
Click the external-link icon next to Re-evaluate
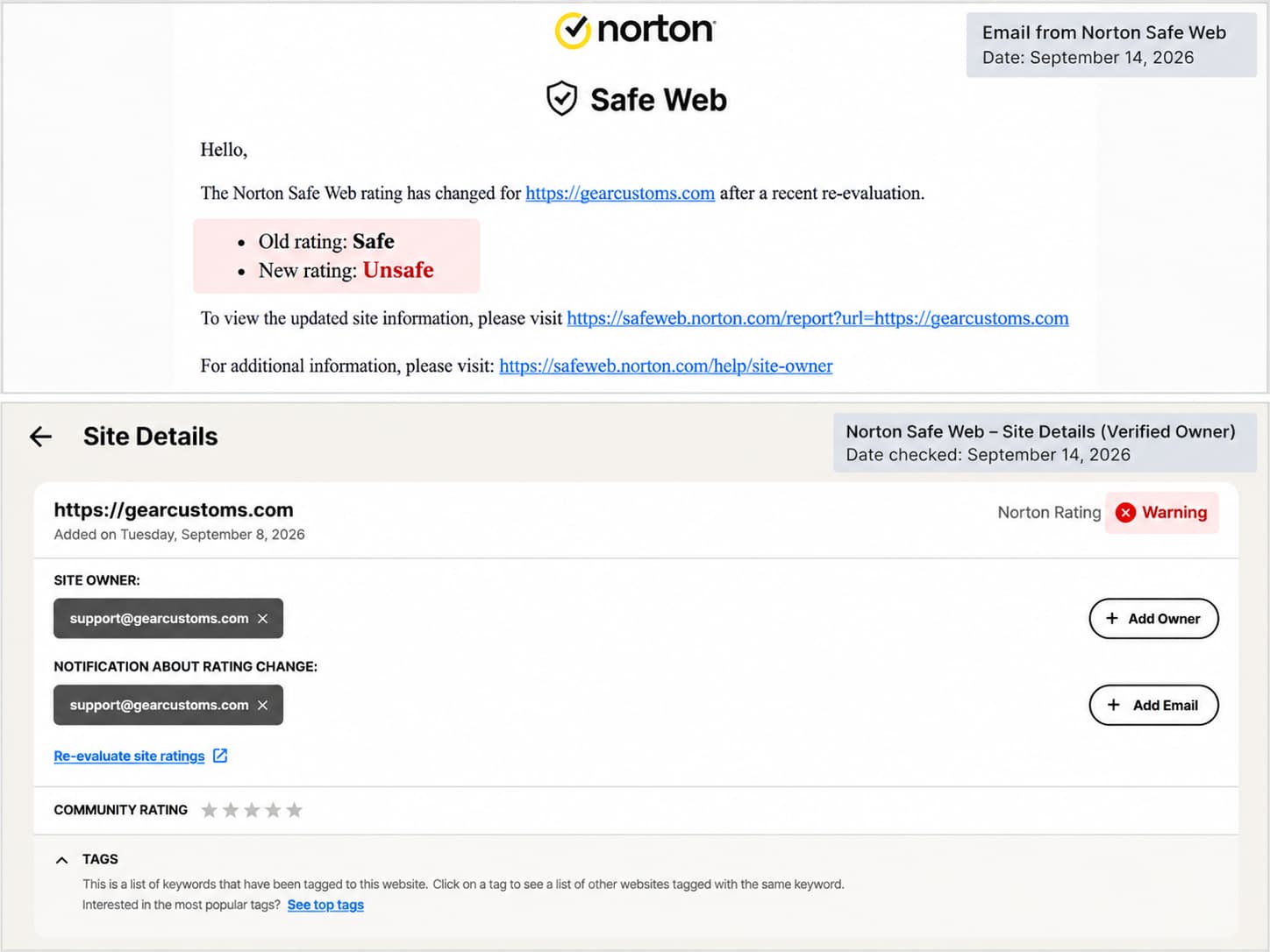[220, 756]
